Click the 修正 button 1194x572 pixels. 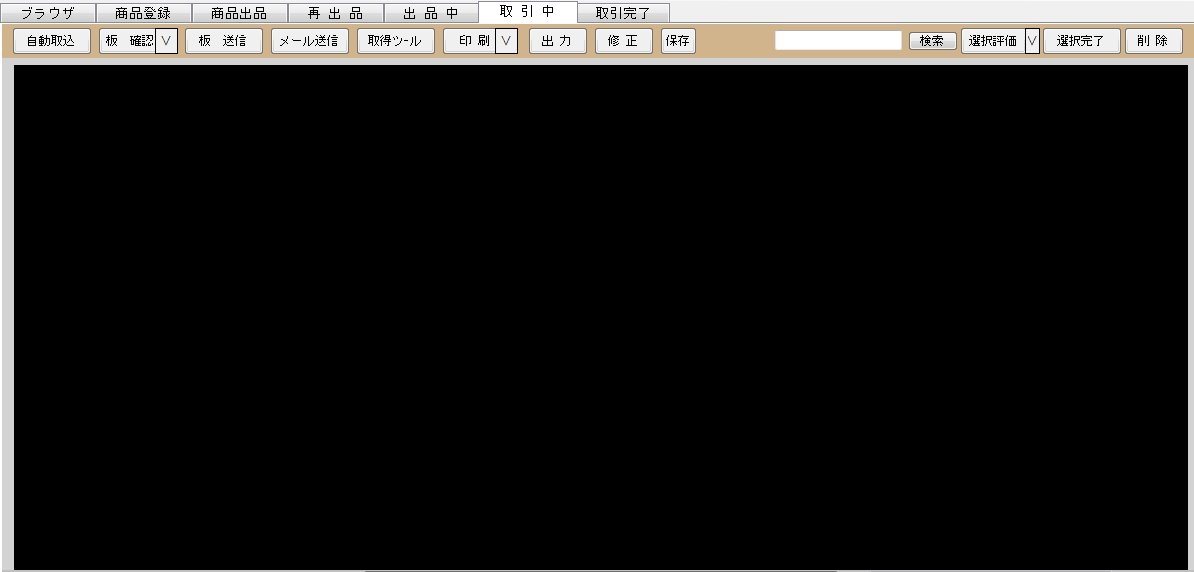click(624, 41)
